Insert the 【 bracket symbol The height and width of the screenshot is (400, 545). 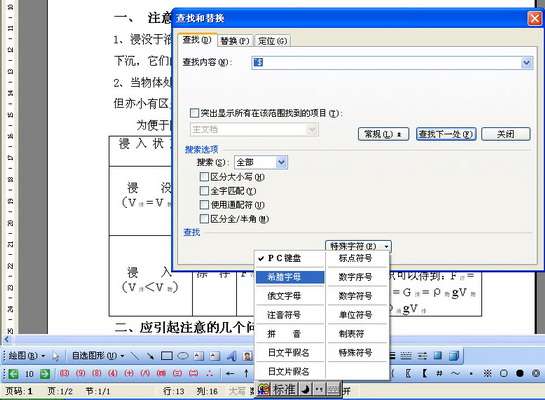424,373
